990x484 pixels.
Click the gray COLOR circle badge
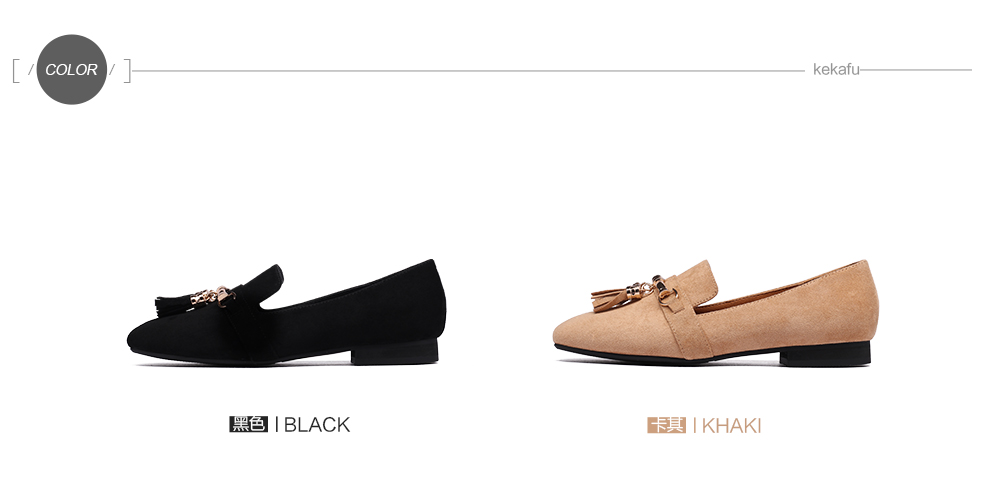pos(71,69)
